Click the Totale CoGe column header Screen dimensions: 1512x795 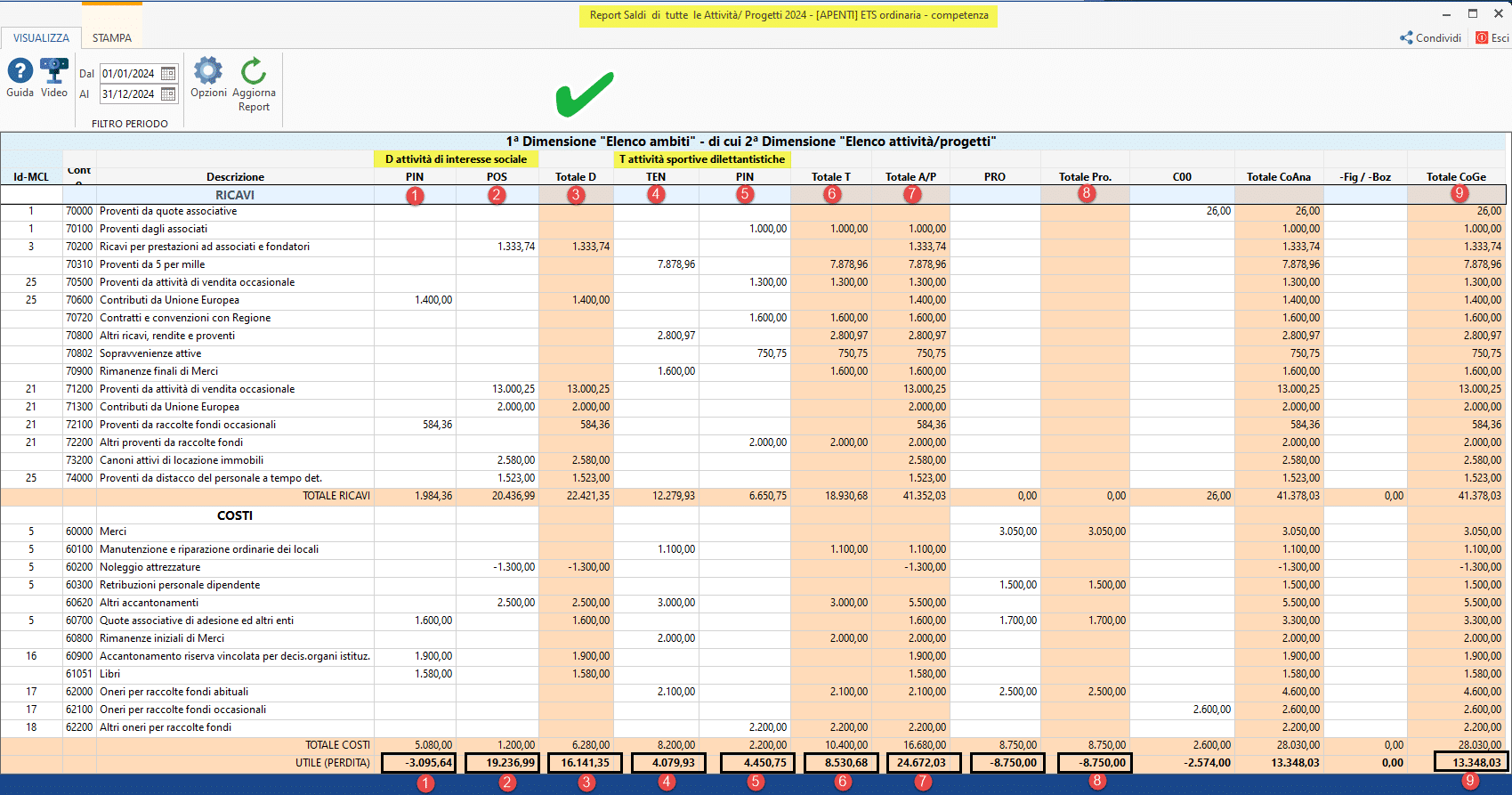(x=1456, y=177)
